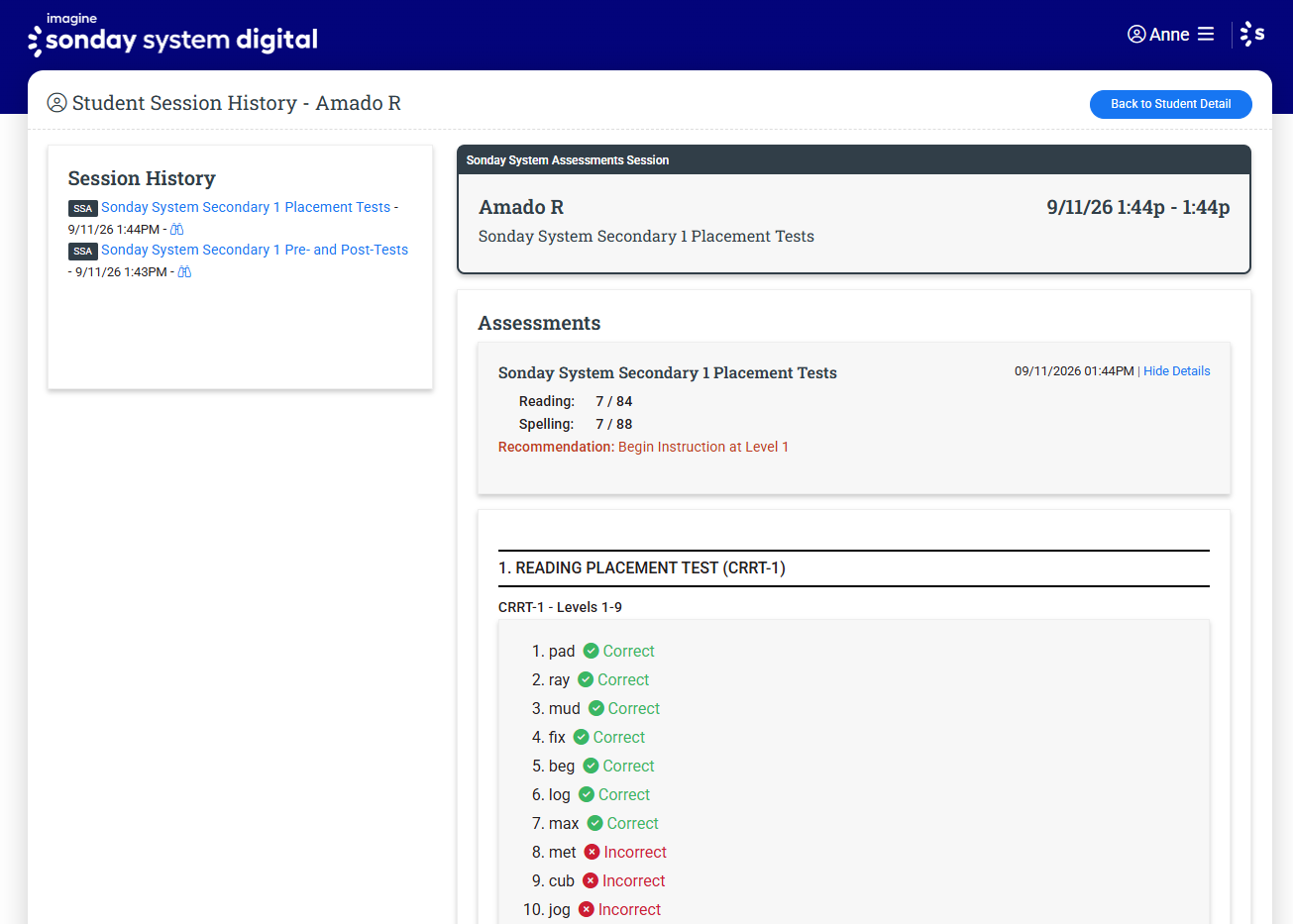Click the binoculars icon for the 1:44PM session

(177, 230)
